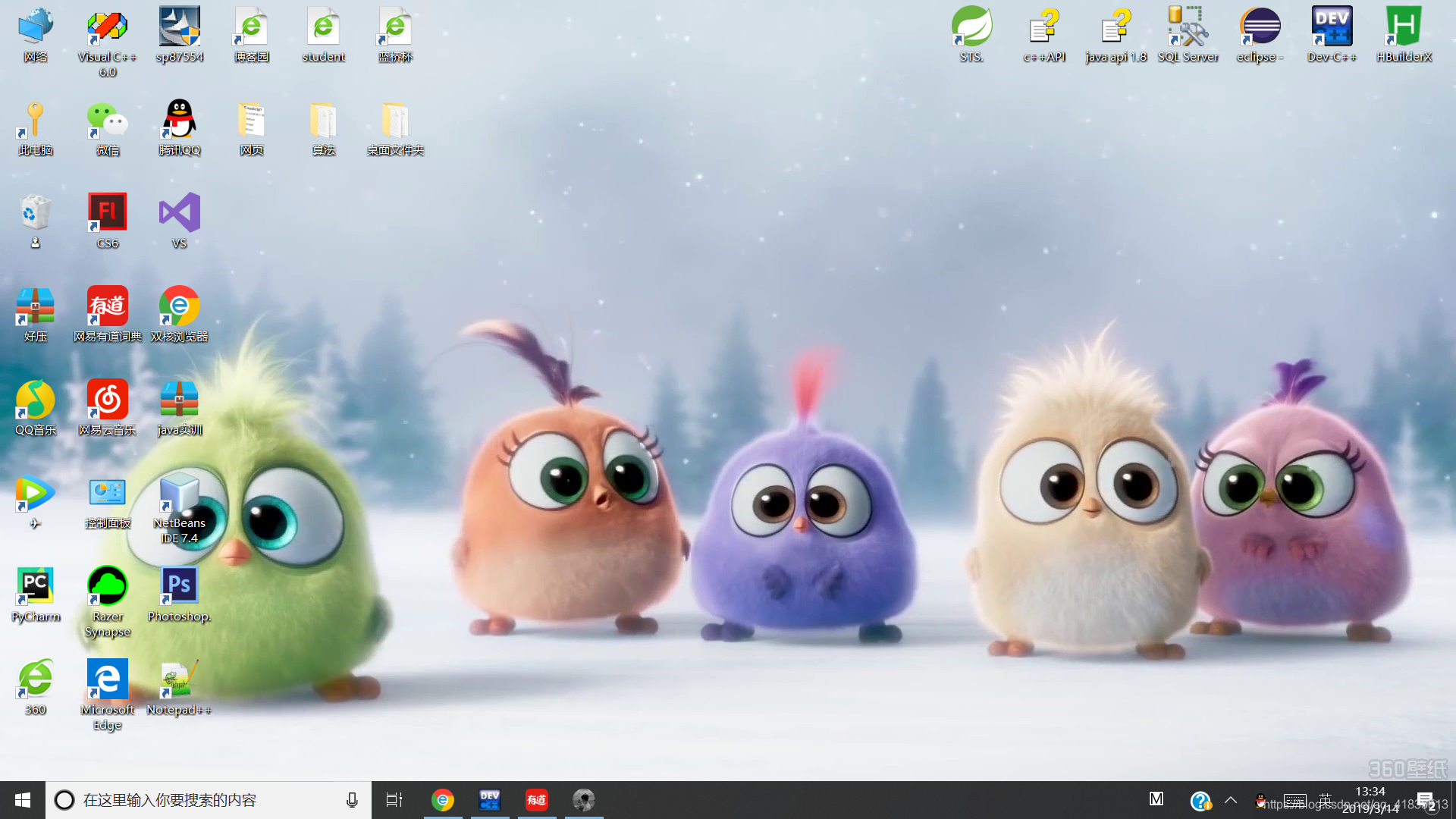The height and width of the screenshot is (819, 1456).
Task: Launch 网易有道词典 shortcut
Action: pyautogui.click(x=108, y=315)
